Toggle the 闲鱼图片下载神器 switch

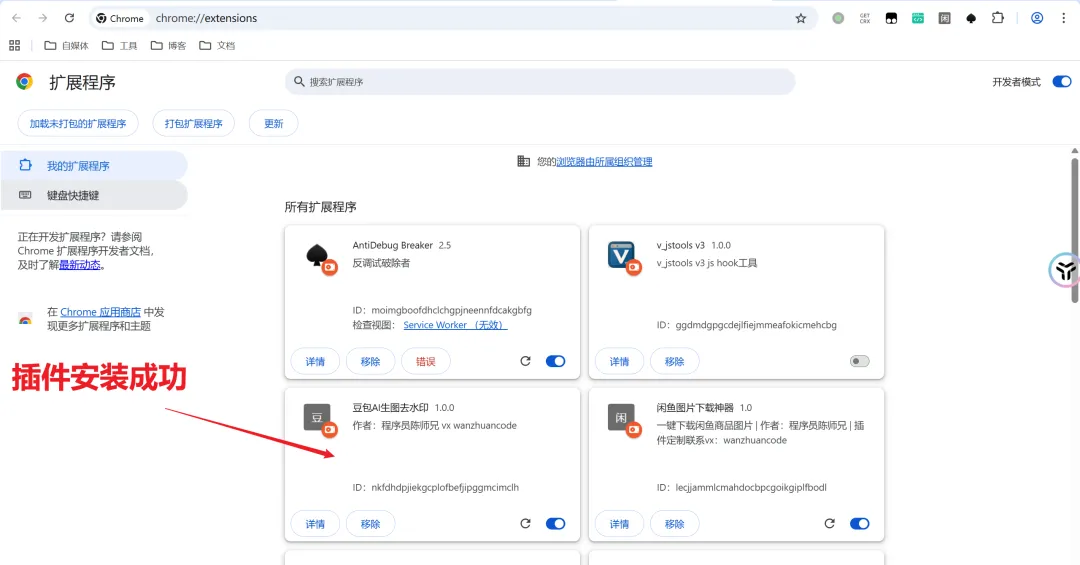pyautogui.click(x=859, y=524)
